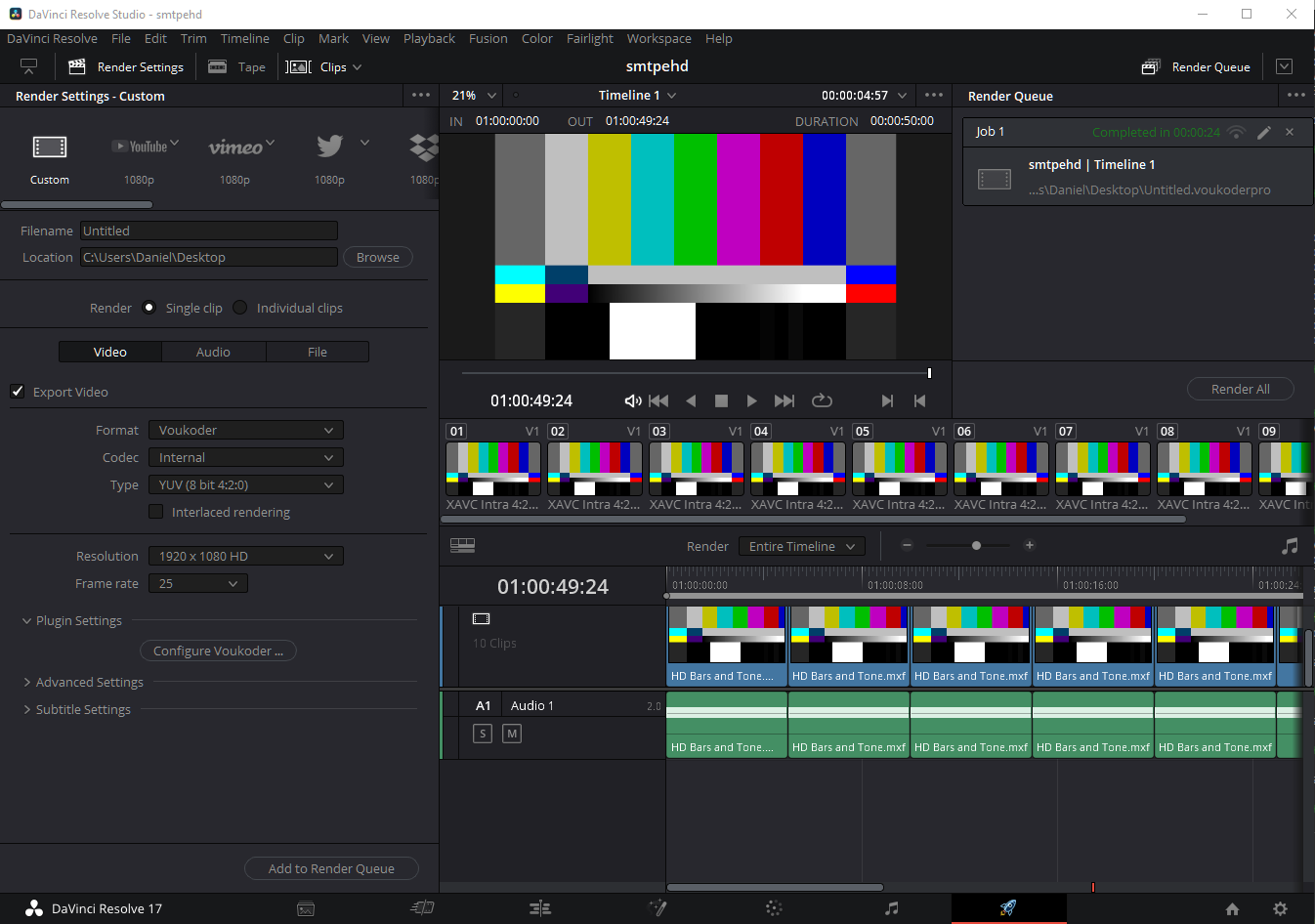
Task: Open the Resolution dropdown
Action: [245, 556]
